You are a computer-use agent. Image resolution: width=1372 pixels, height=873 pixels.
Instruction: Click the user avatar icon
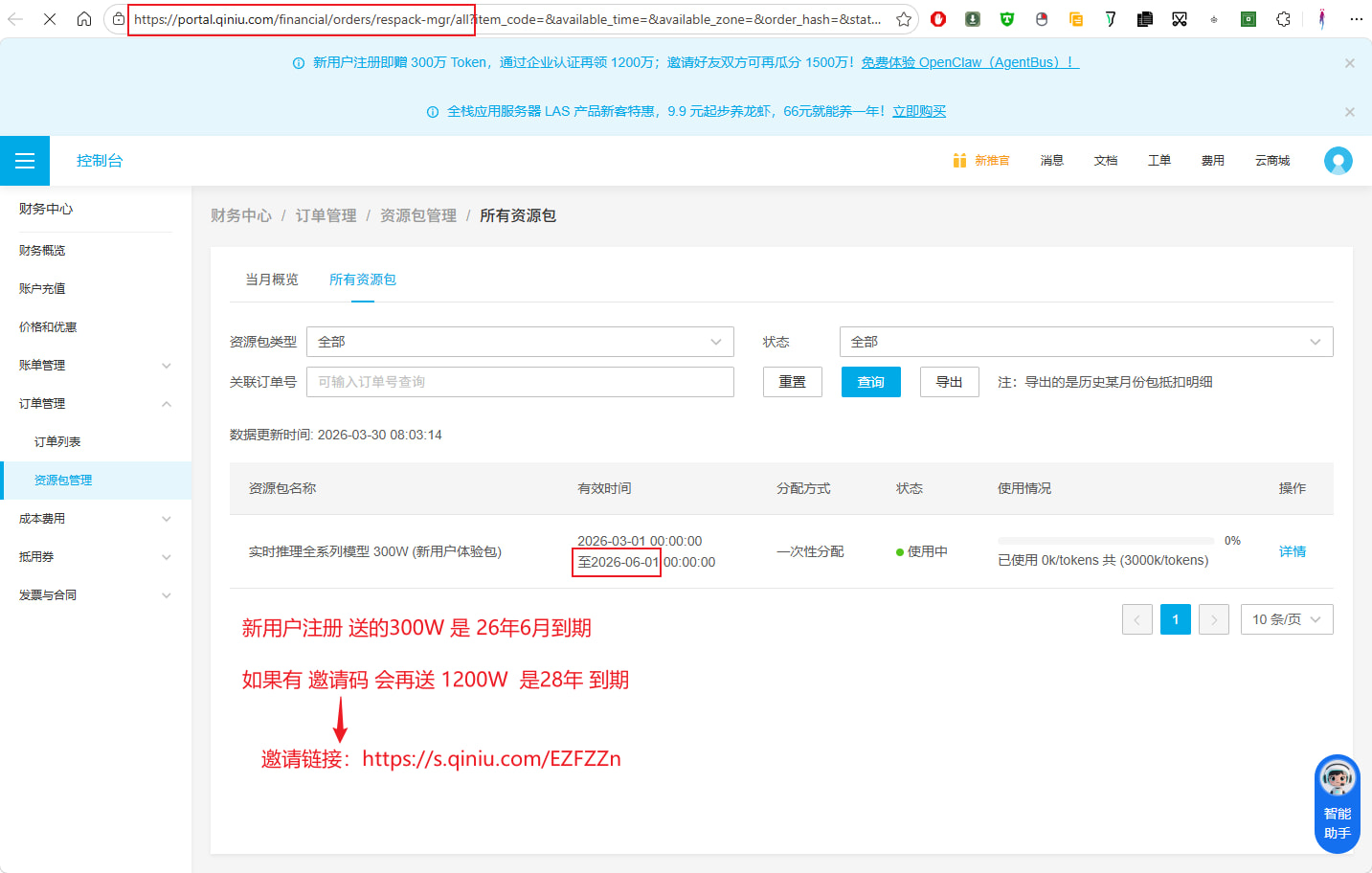tap(1338, 161)
